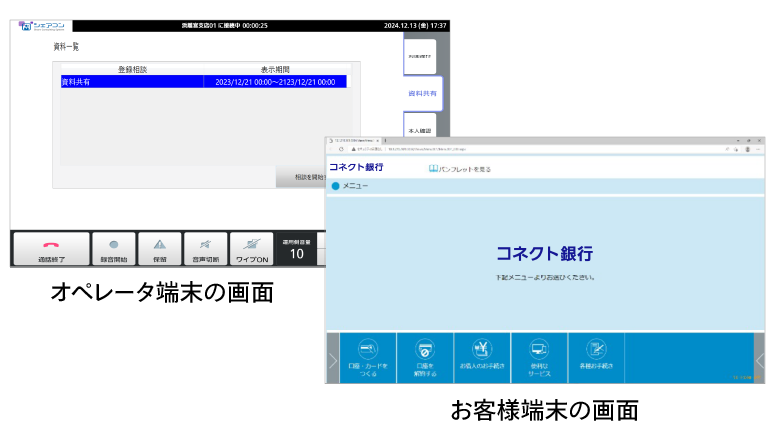Toggle the ワイプON wipe display

click(x=251, y=245)
